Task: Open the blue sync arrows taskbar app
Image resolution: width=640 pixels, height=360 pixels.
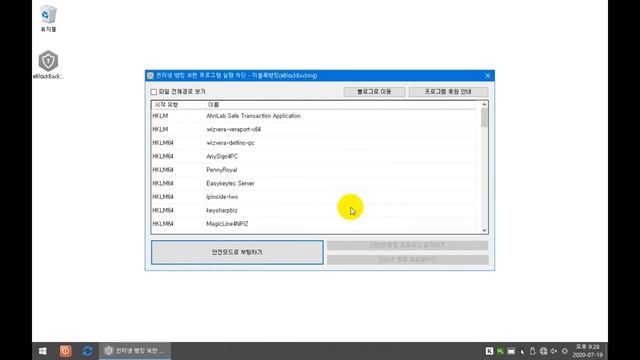Action: click(x=87, y=351)
